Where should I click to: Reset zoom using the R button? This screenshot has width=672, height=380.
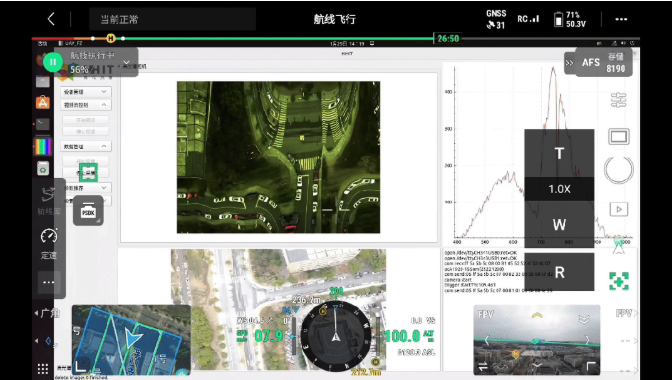pyautogui.click(x=559, y=272)
